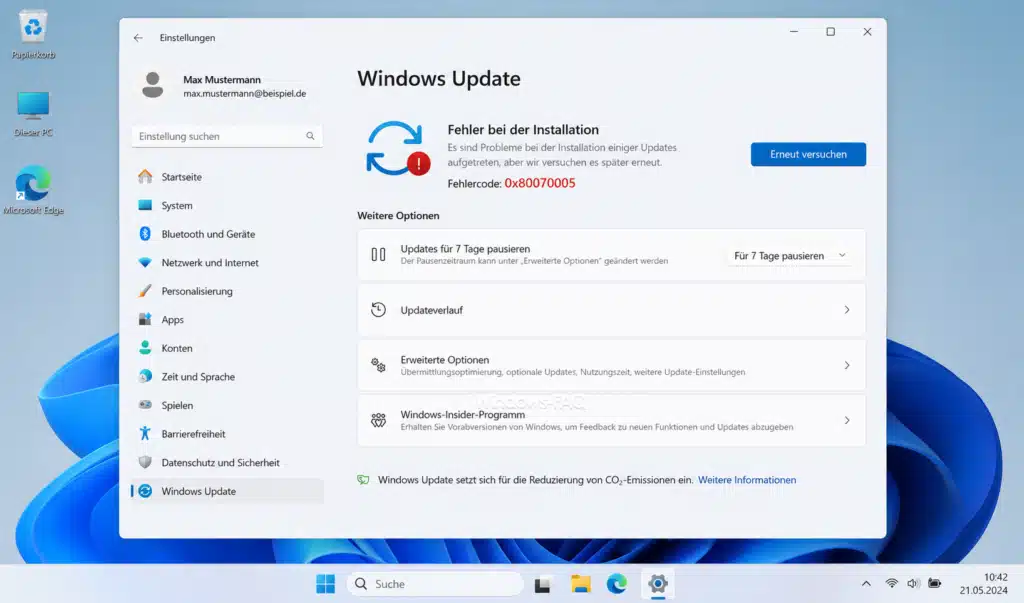1024x603 pixels.
Task: Click the pause icon for updates
Action: (x=378, y=254)
